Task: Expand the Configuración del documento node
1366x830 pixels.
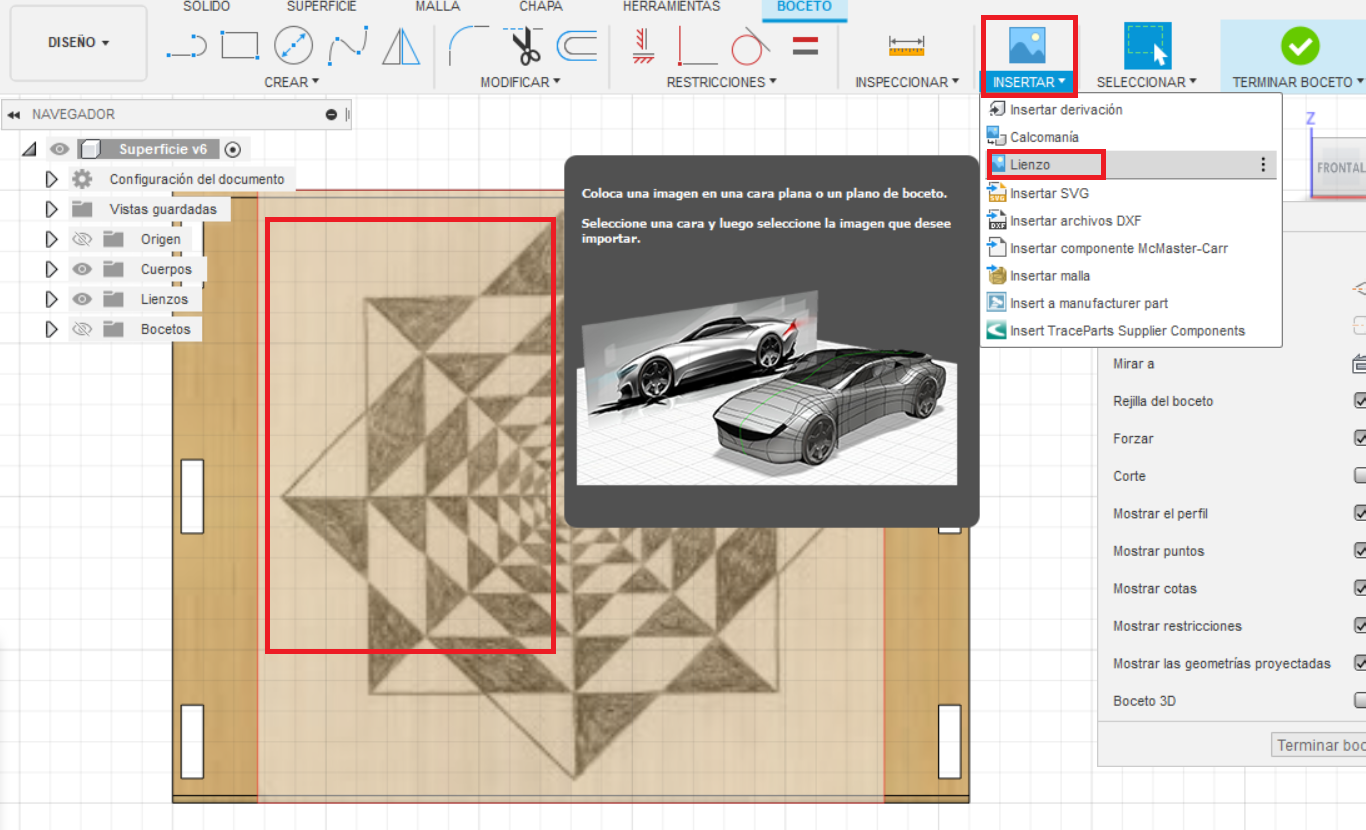Action: tap(52, 179)
